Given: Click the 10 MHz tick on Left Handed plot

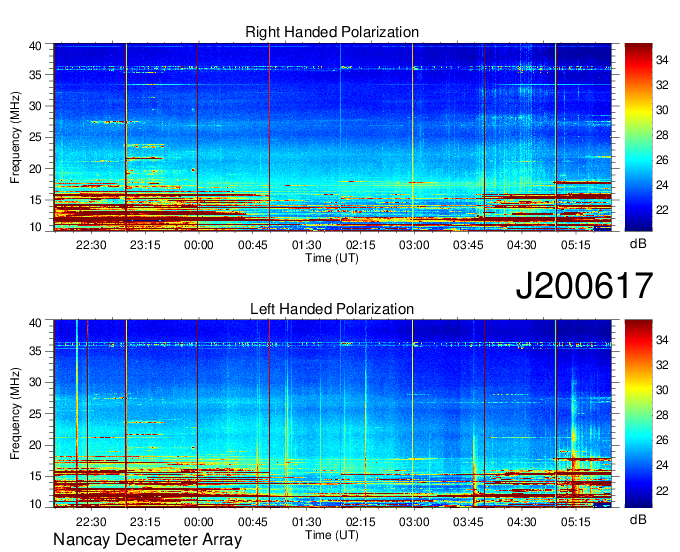Looking at the screenshot, I should pyautogui.click(x=36, y=504).
